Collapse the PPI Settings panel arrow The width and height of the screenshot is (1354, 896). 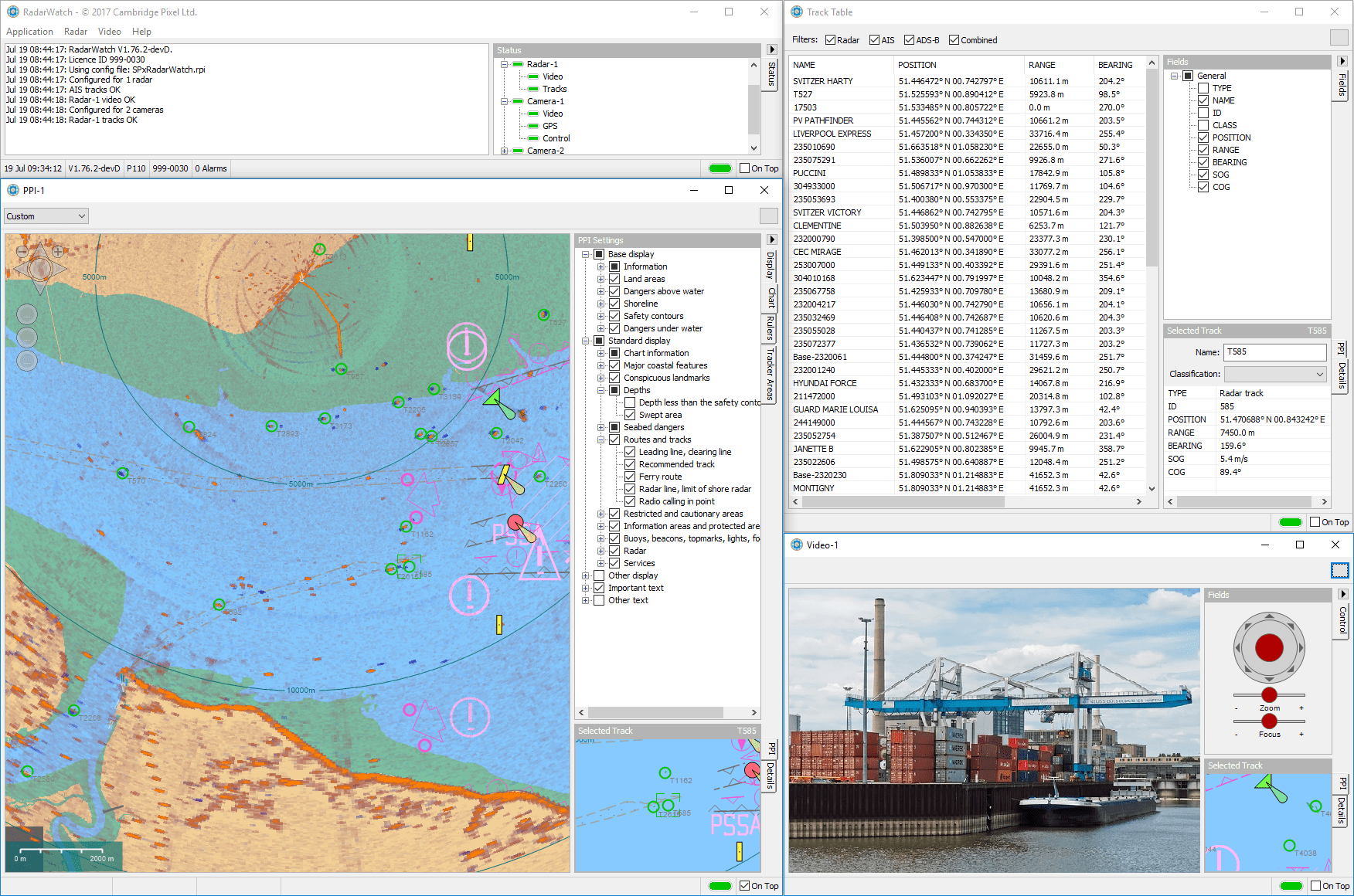click(x=771, y=240)
